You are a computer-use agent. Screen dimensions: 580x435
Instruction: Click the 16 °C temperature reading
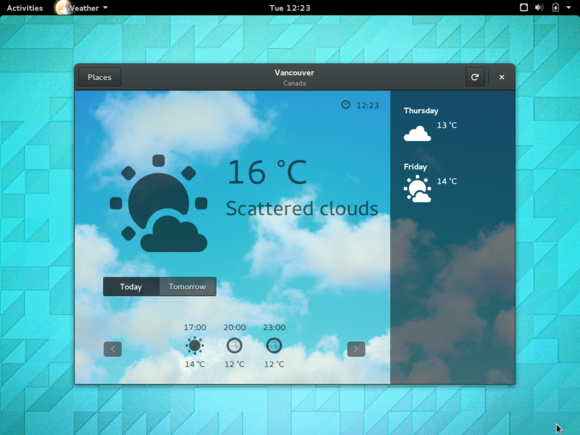(267, 172)
